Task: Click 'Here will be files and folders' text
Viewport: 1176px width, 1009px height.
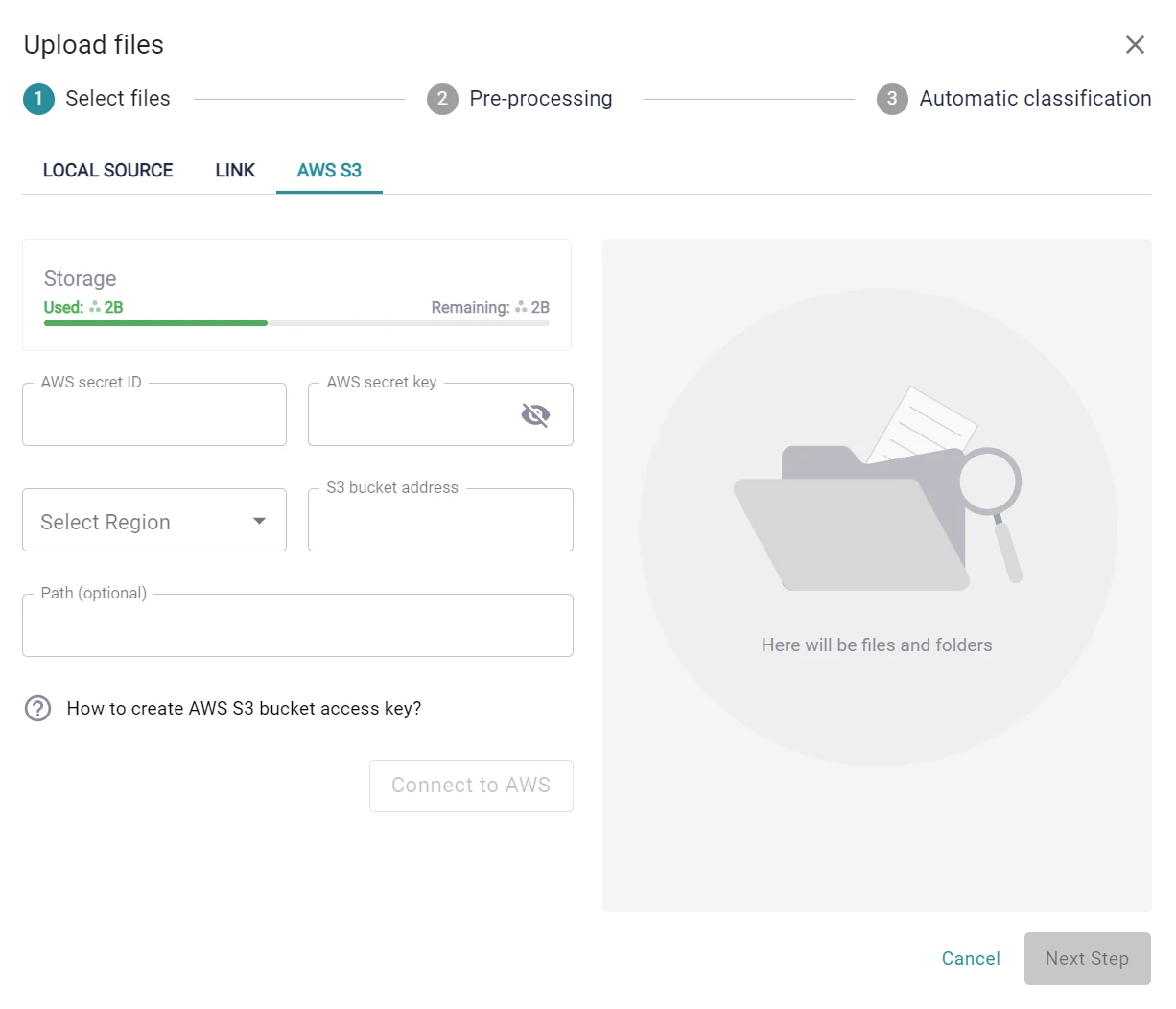Action: coord(877,645)
